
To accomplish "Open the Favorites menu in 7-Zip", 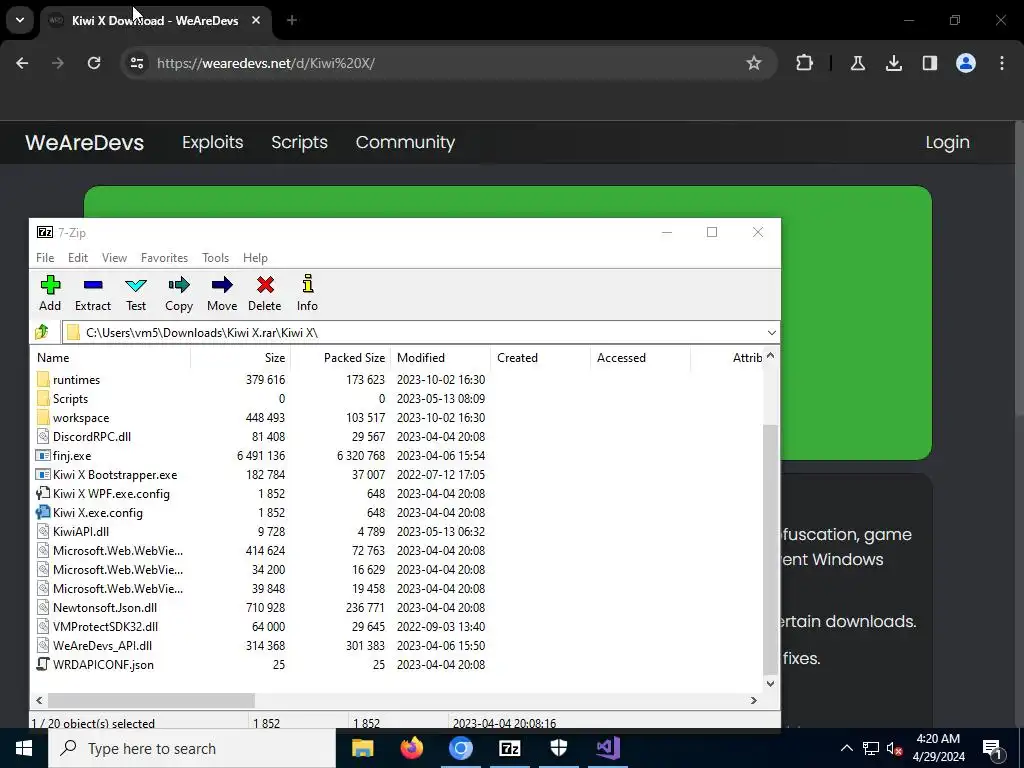I will 165,258.
